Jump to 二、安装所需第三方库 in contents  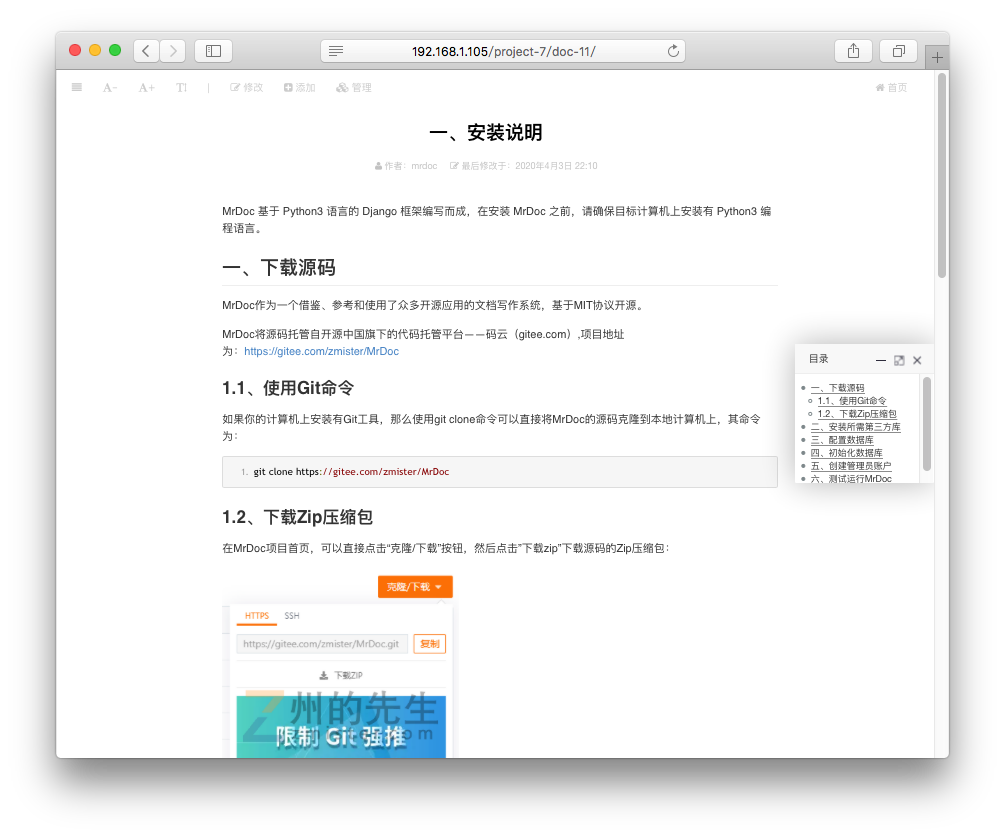coord(855,427)
